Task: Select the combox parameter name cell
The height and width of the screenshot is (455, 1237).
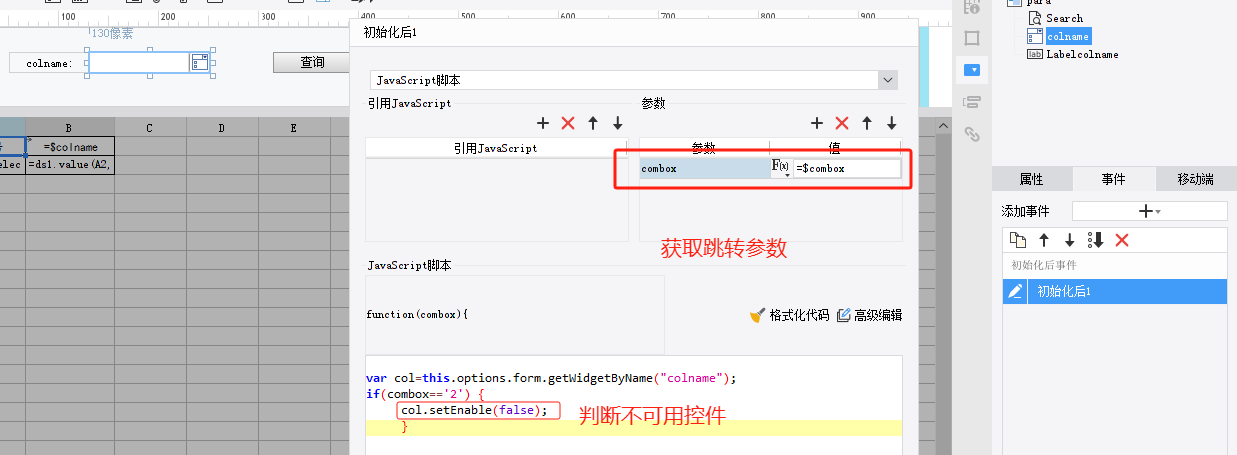Action: coord(705,169)
